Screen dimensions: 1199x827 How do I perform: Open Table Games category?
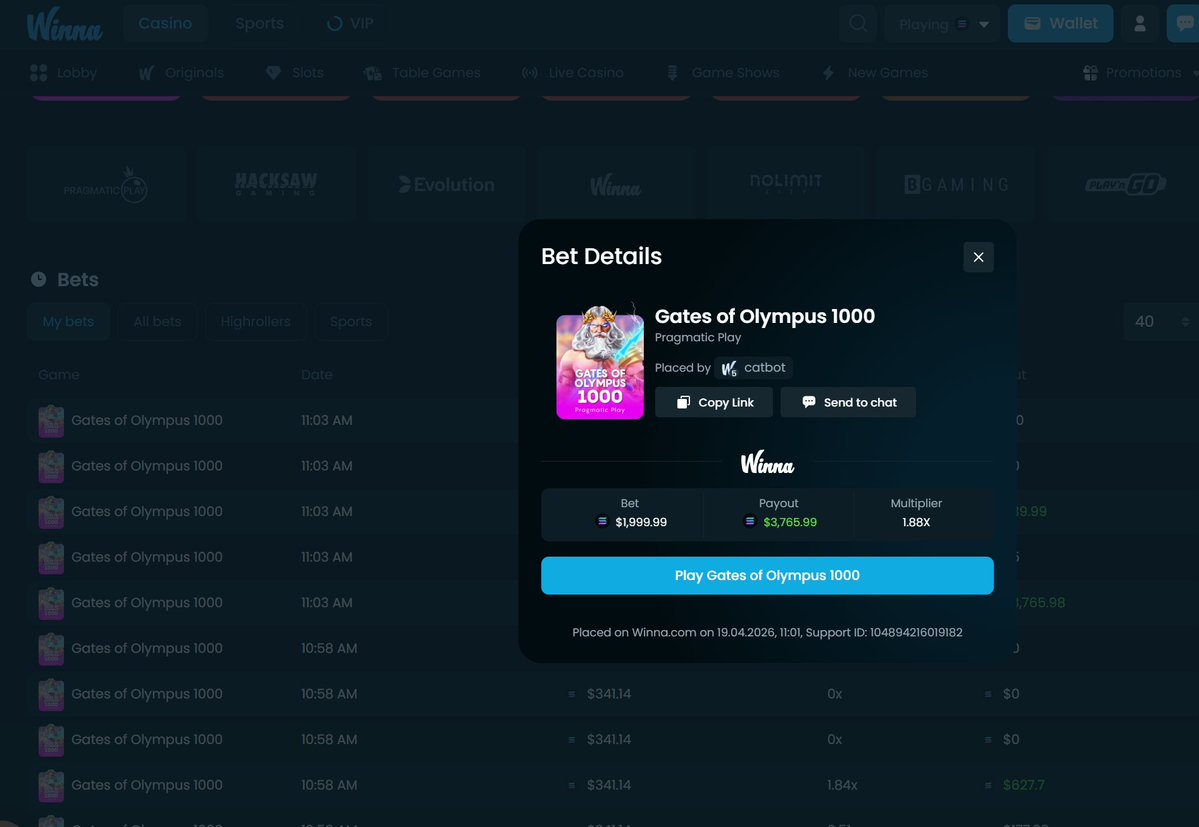(x=422, y=73)
